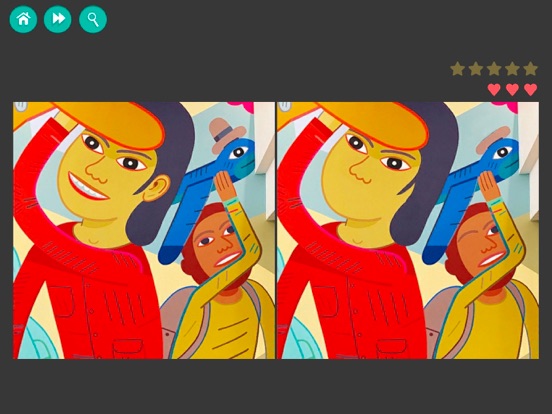Use the magnifying glass hint icon
This screenshot has height=414, width=552.
pos(93,19)
